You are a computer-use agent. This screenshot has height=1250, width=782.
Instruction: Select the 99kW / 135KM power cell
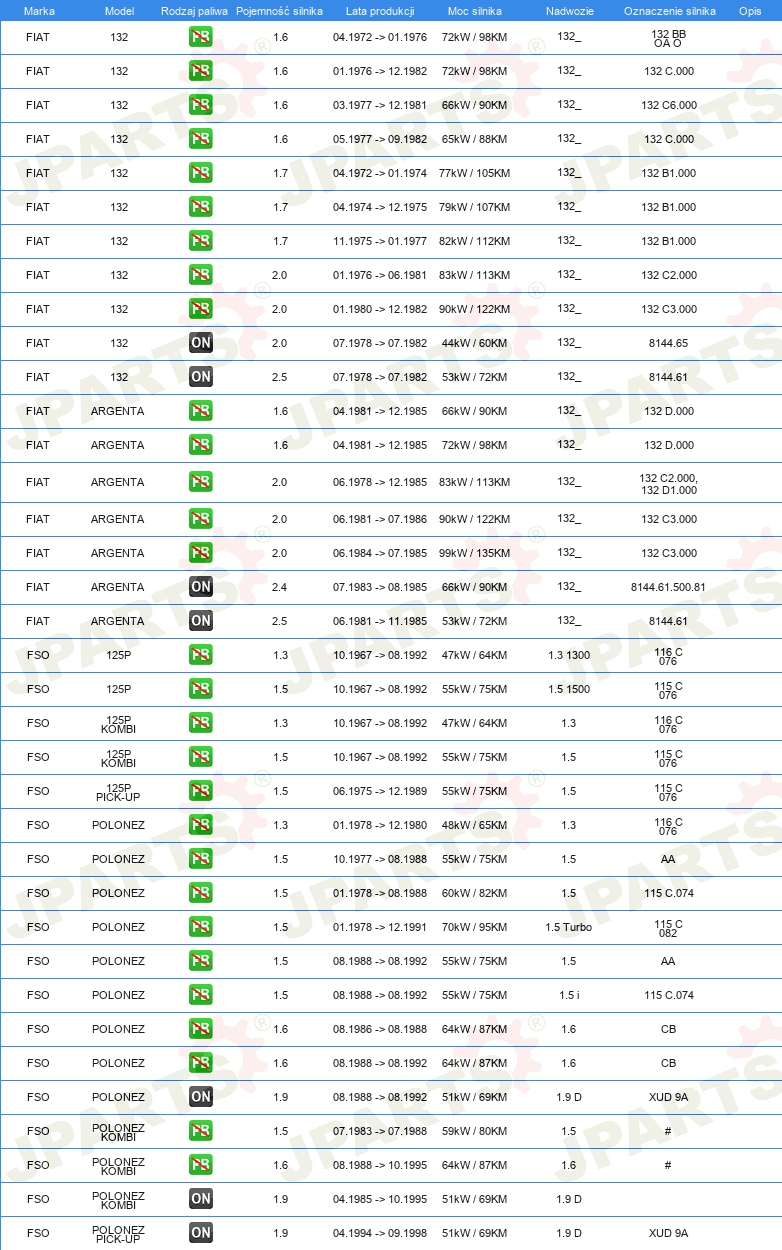tap(475, 553)
